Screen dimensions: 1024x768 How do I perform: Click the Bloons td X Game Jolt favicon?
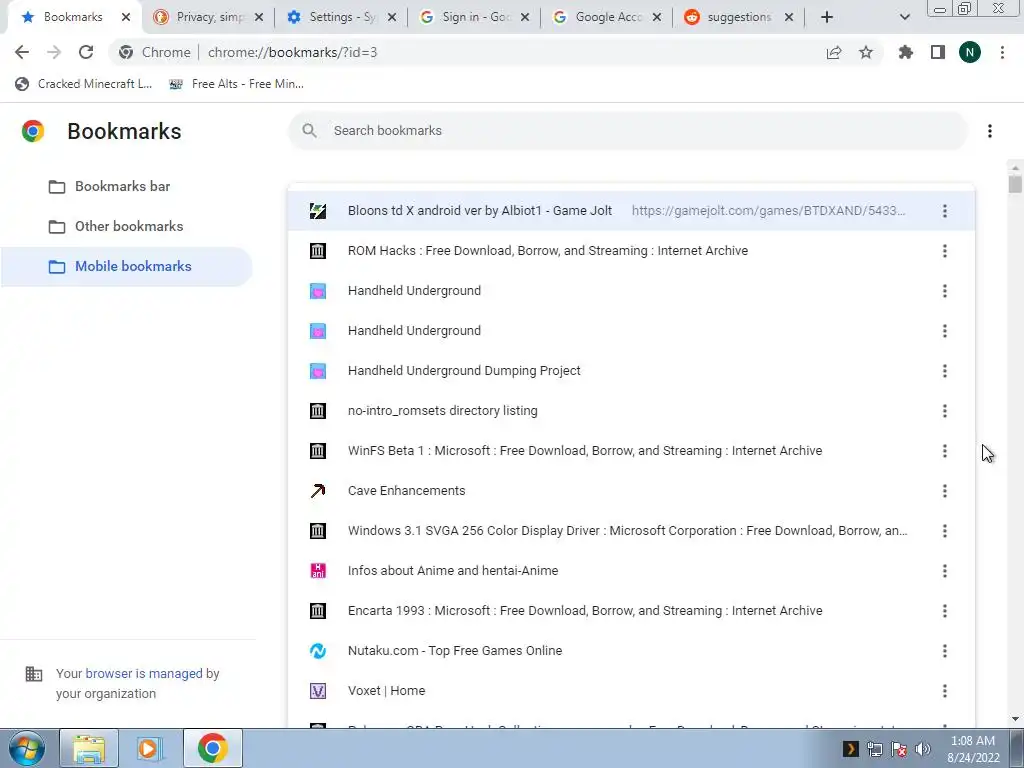click(x=318, y=210)
